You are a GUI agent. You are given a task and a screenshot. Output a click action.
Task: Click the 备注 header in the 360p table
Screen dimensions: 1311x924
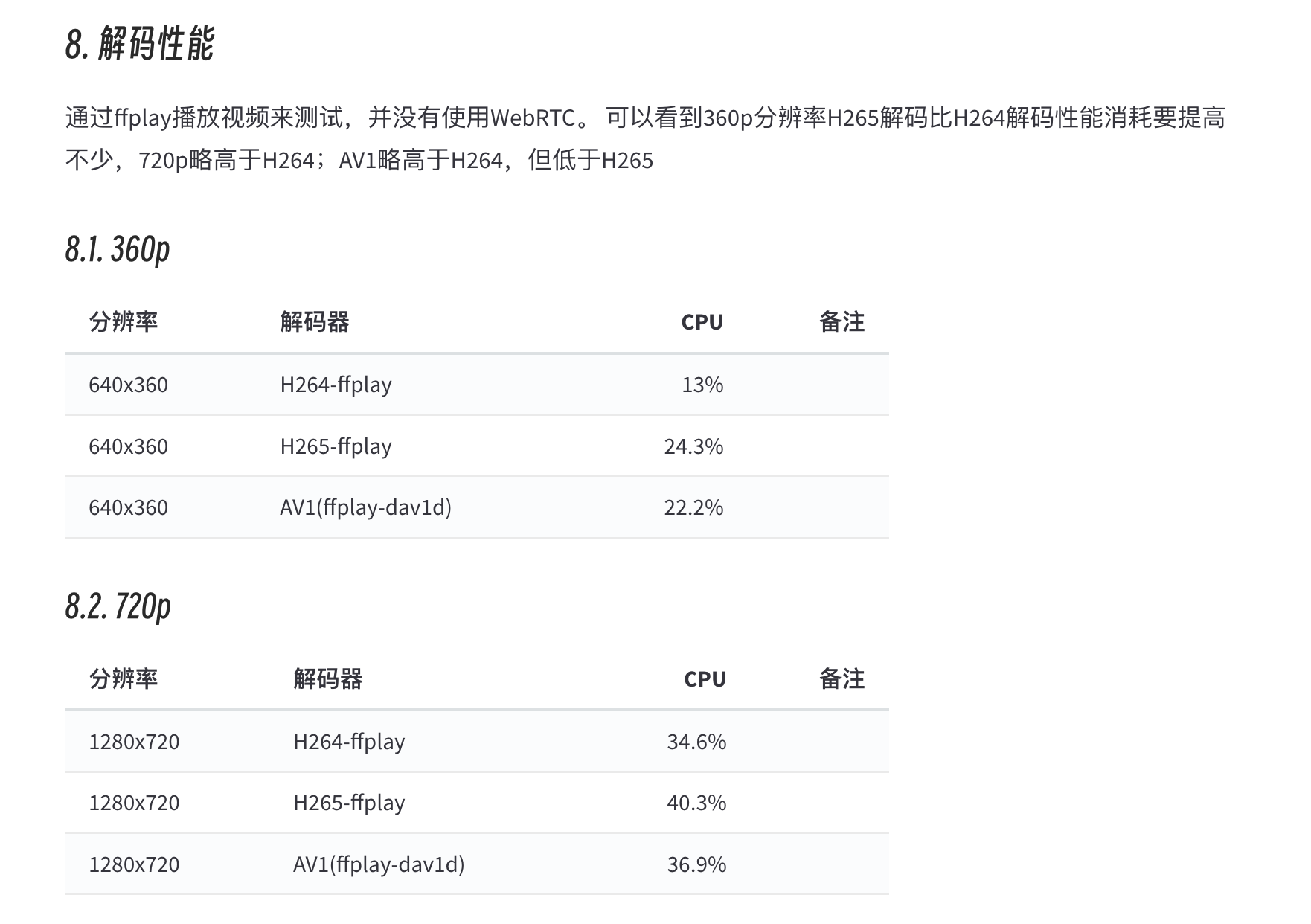point(842,322)
